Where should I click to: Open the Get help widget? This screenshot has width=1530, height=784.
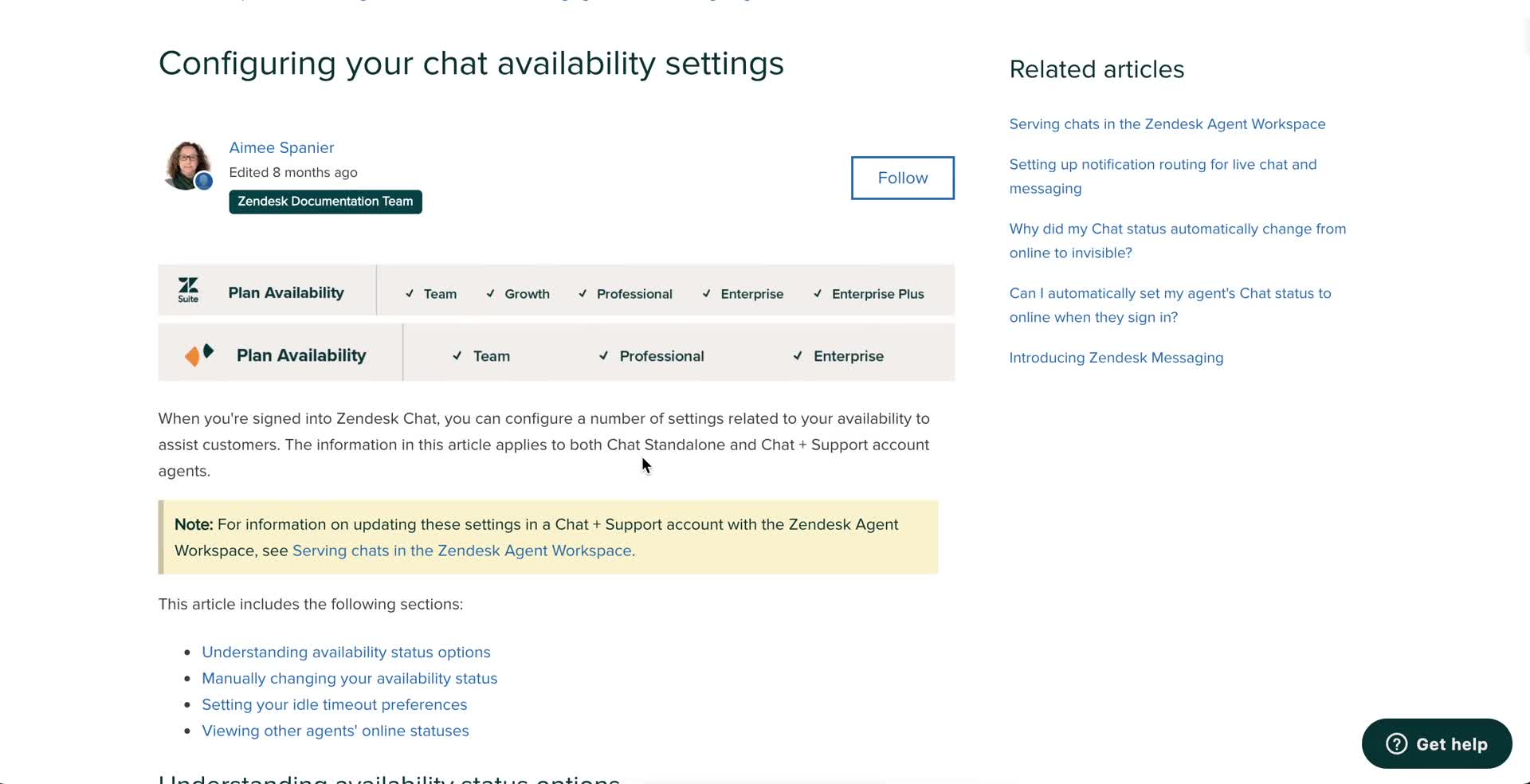[x=1437, y=743]
